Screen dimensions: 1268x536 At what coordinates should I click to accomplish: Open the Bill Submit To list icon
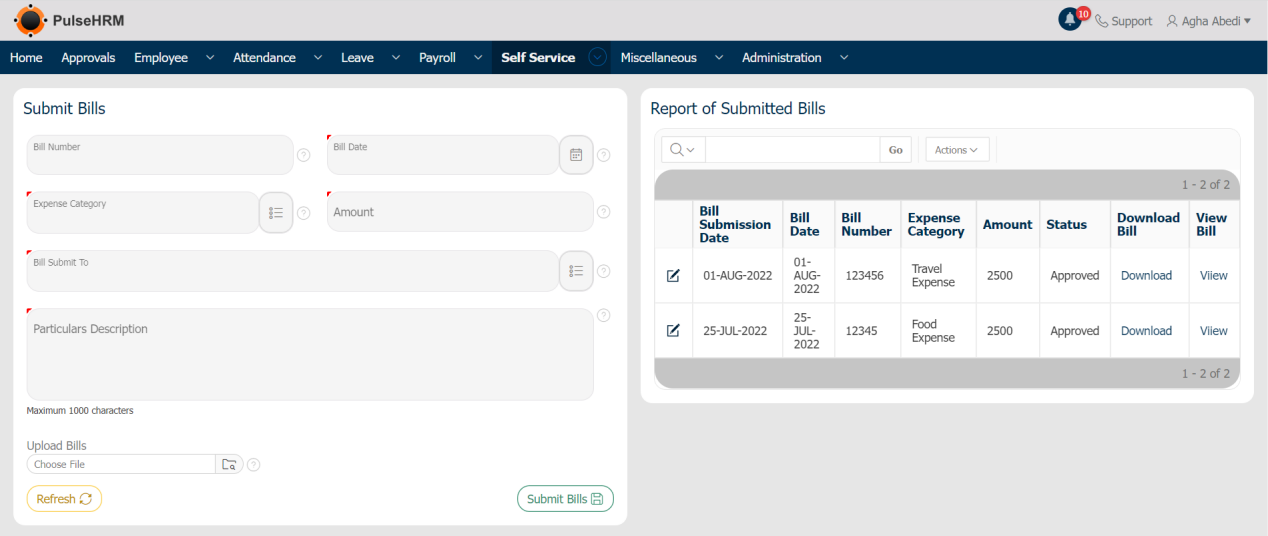576,271
